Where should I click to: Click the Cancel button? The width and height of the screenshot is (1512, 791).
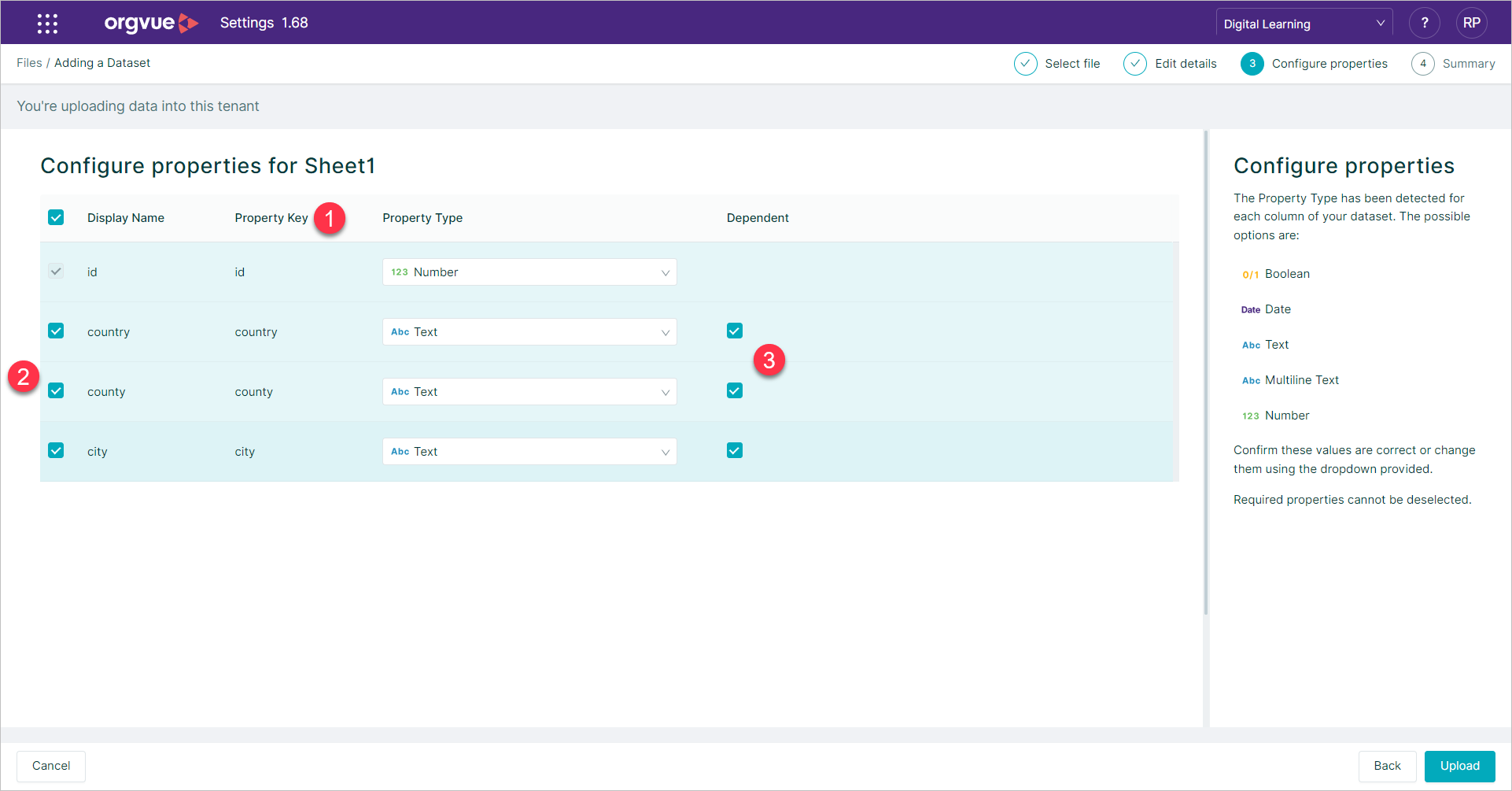click(x=51, y=766)
